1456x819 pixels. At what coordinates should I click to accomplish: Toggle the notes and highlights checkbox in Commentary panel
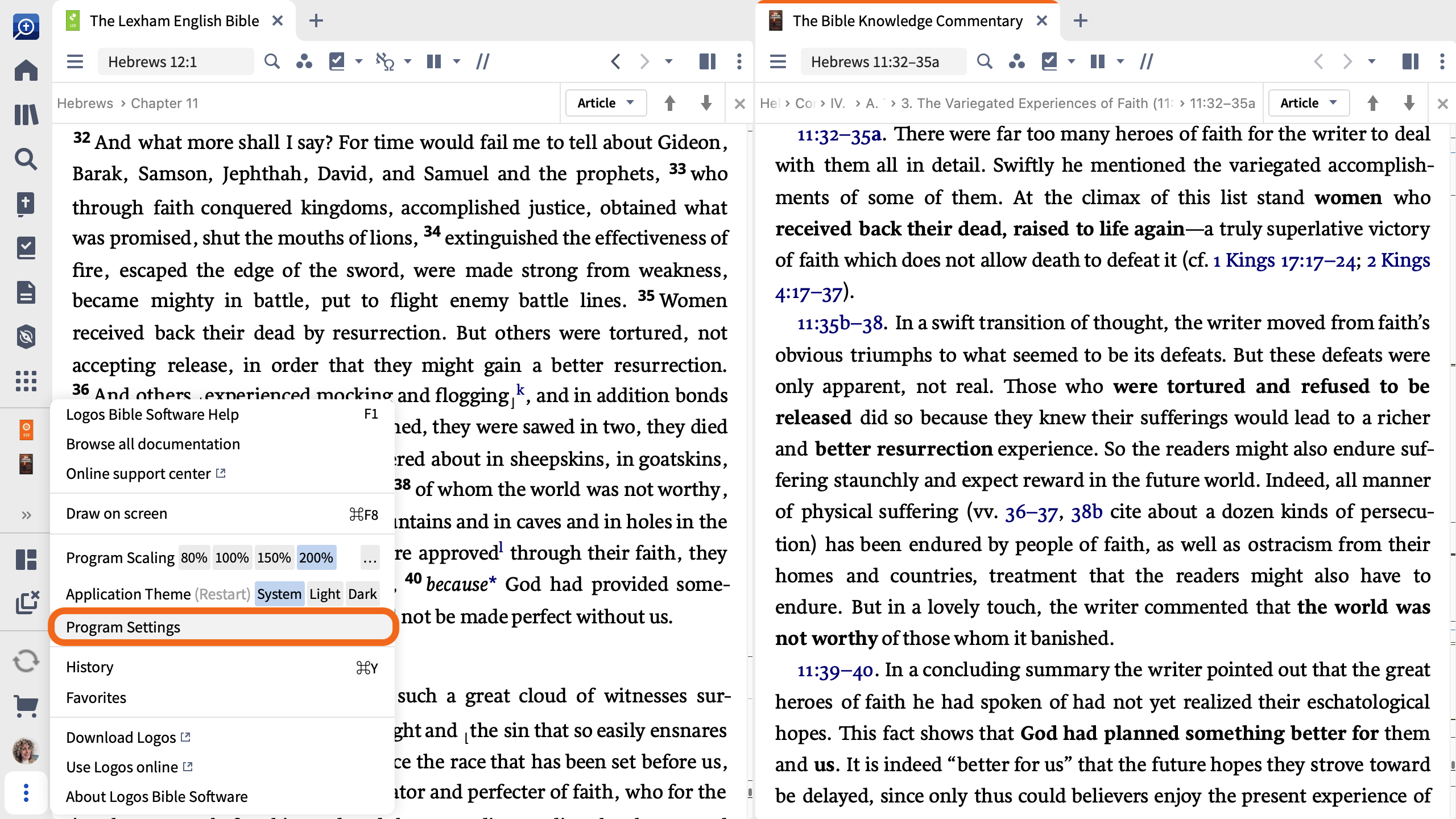(x=1049, y=61)
